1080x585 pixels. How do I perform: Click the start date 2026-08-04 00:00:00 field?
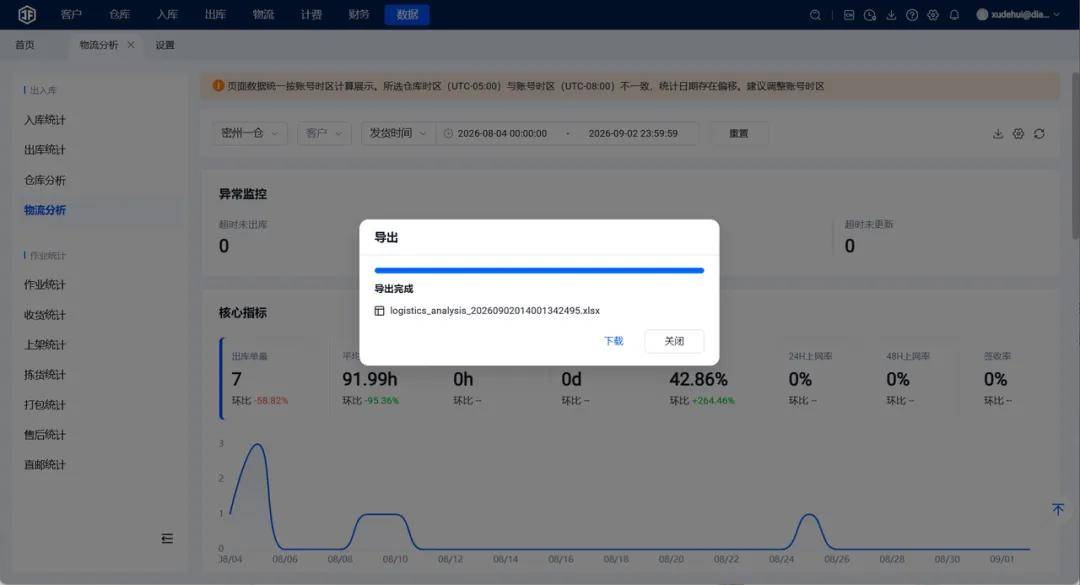coord(502,134)
